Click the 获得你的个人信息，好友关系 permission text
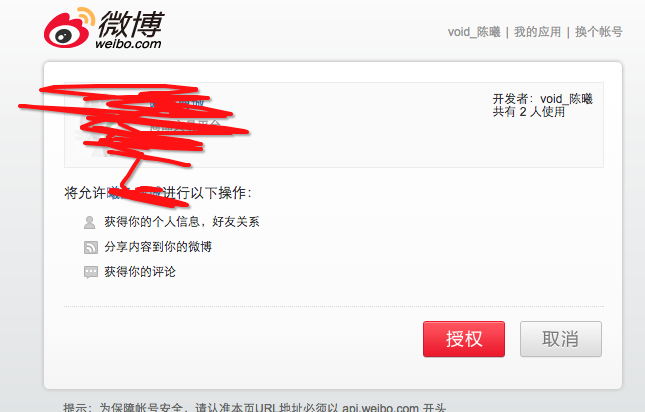Viewport: 645px width, 412px height. coord(182,222)
